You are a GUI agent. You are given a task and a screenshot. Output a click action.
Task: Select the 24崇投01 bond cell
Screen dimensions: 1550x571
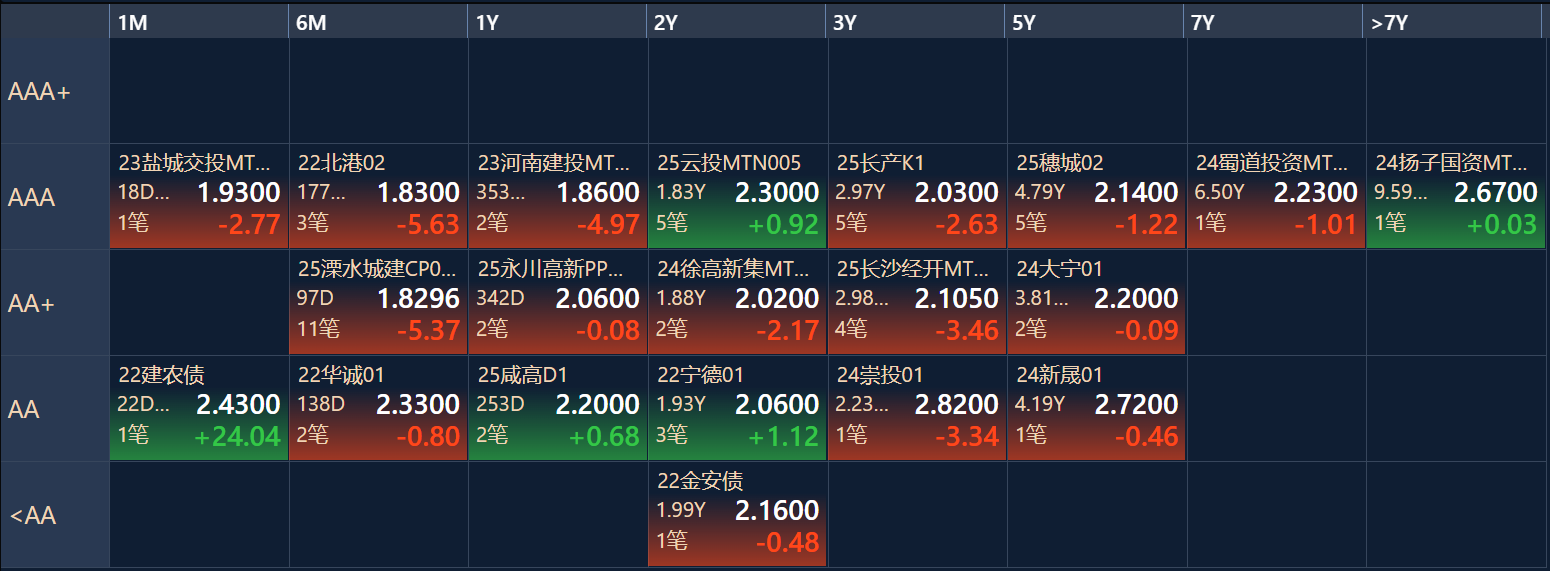pos(917,409)
